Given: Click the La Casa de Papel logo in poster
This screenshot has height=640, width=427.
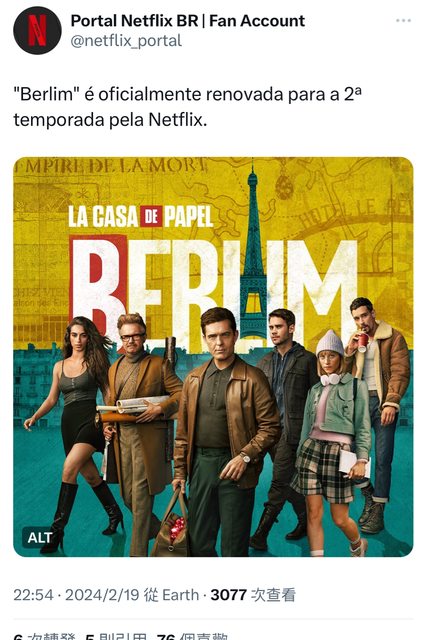Looking at the screenshot, I should [x=140, y=216].
